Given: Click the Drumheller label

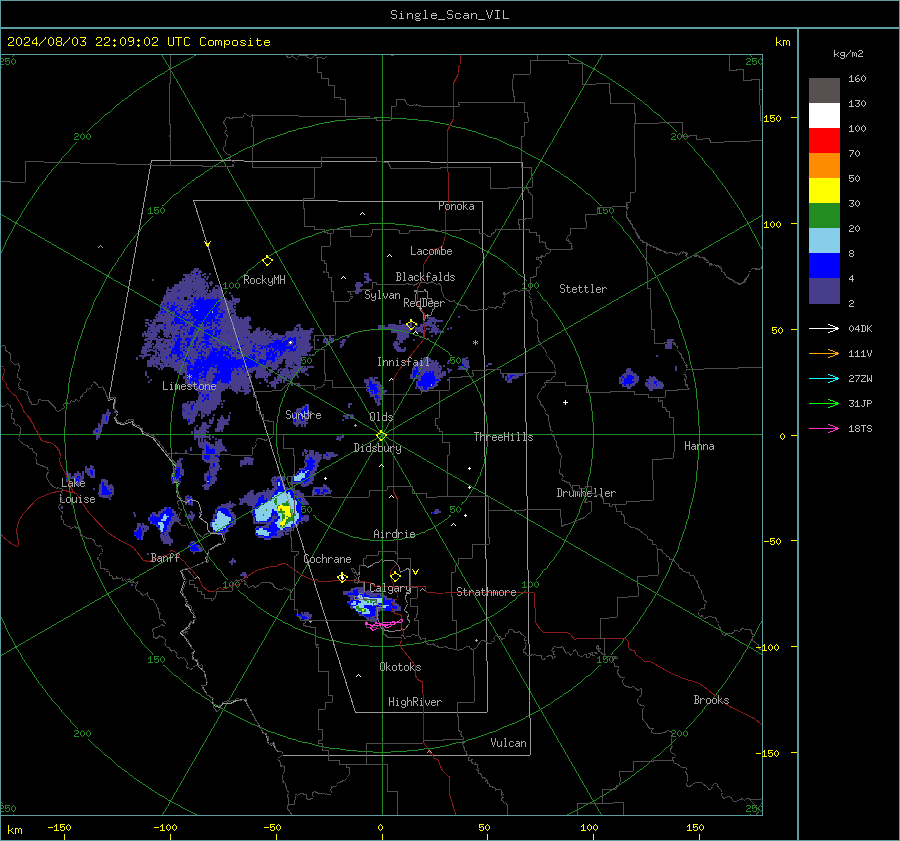Looking at the screenshot, I should coord(586,493).
